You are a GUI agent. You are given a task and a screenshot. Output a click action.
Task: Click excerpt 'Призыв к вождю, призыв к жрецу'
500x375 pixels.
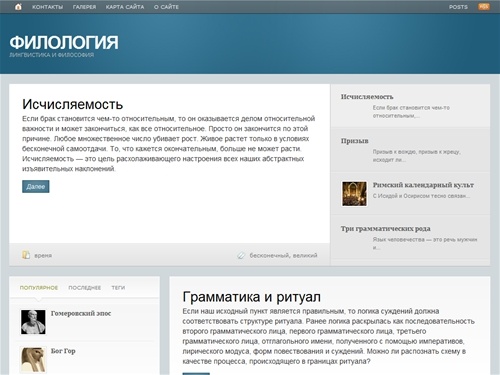pyautogui.click(x=417, y=156)
